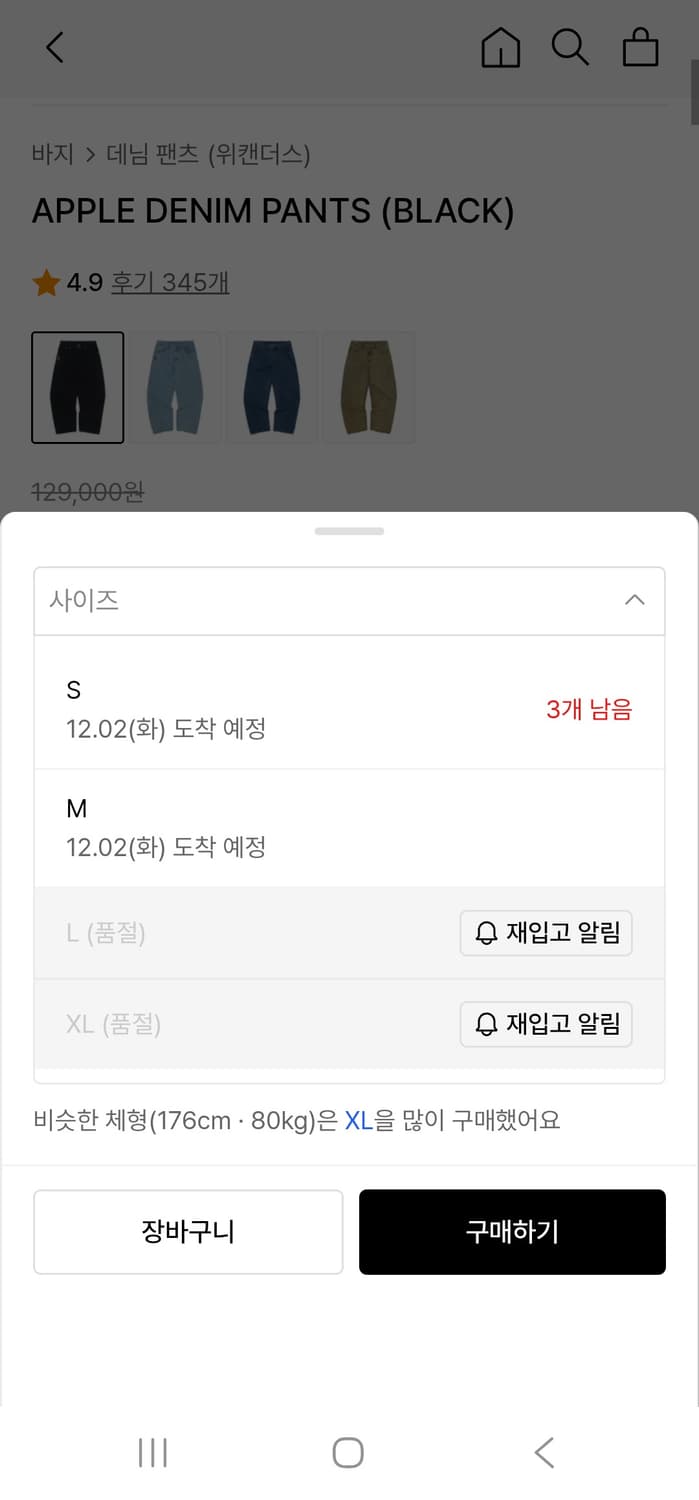This screenshot has height=1500, width=699.
Task: Tap the search magnifier icon
Action: click(x=570, y=47)
